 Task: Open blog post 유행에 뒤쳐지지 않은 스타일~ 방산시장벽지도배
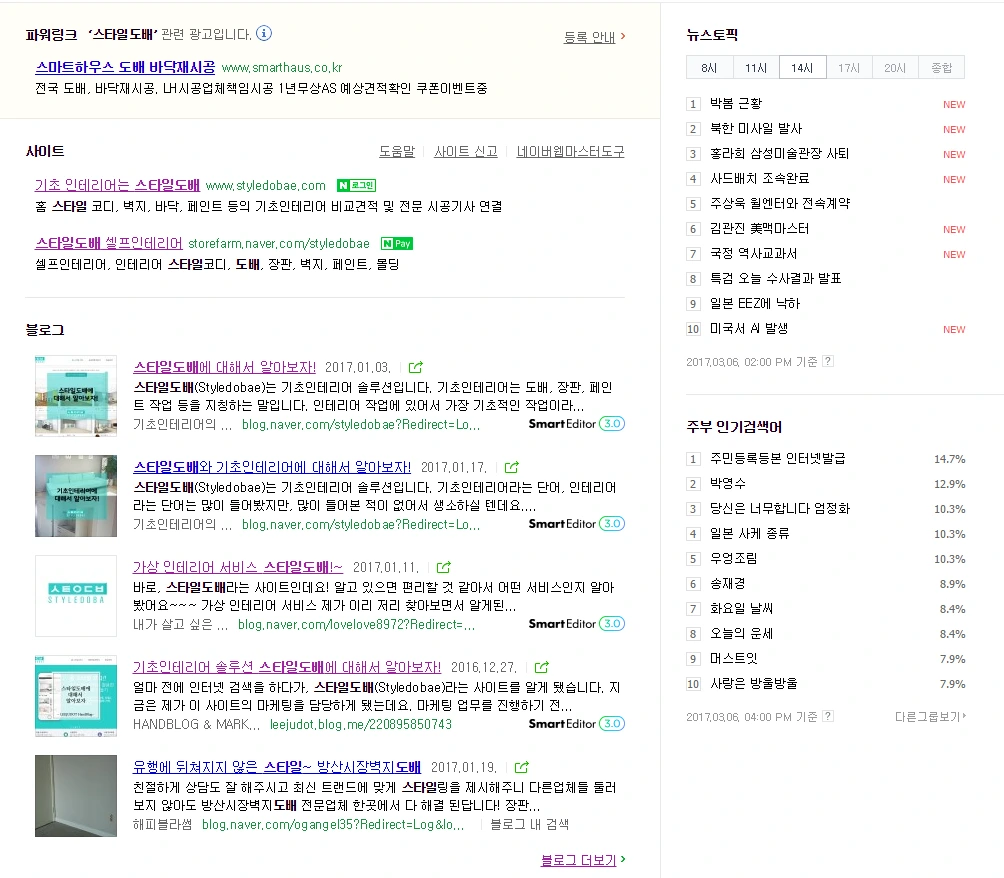pyautogui.click(x=277, y=767)
